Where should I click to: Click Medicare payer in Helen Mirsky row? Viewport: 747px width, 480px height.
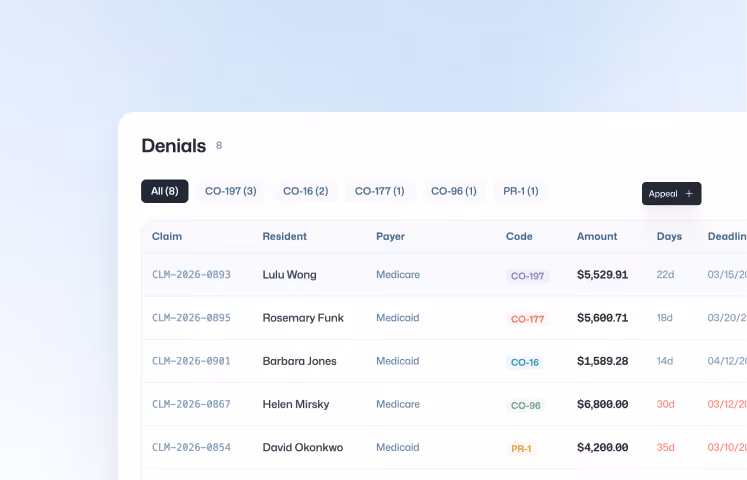point(398,404)
